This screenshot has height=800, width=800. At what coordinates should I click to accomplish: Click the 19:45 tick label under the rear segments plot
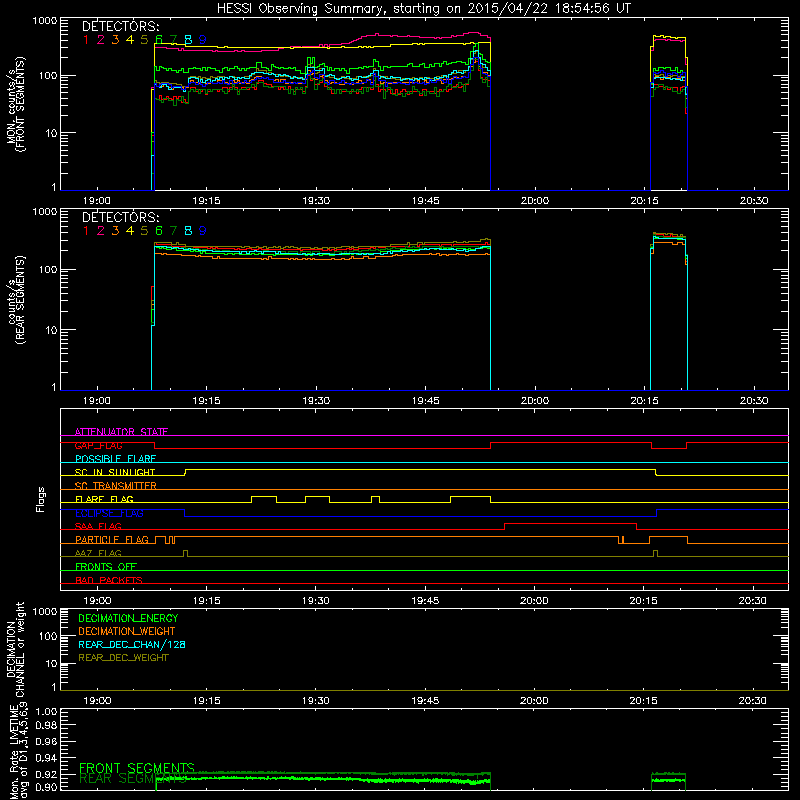pos(426,401)
